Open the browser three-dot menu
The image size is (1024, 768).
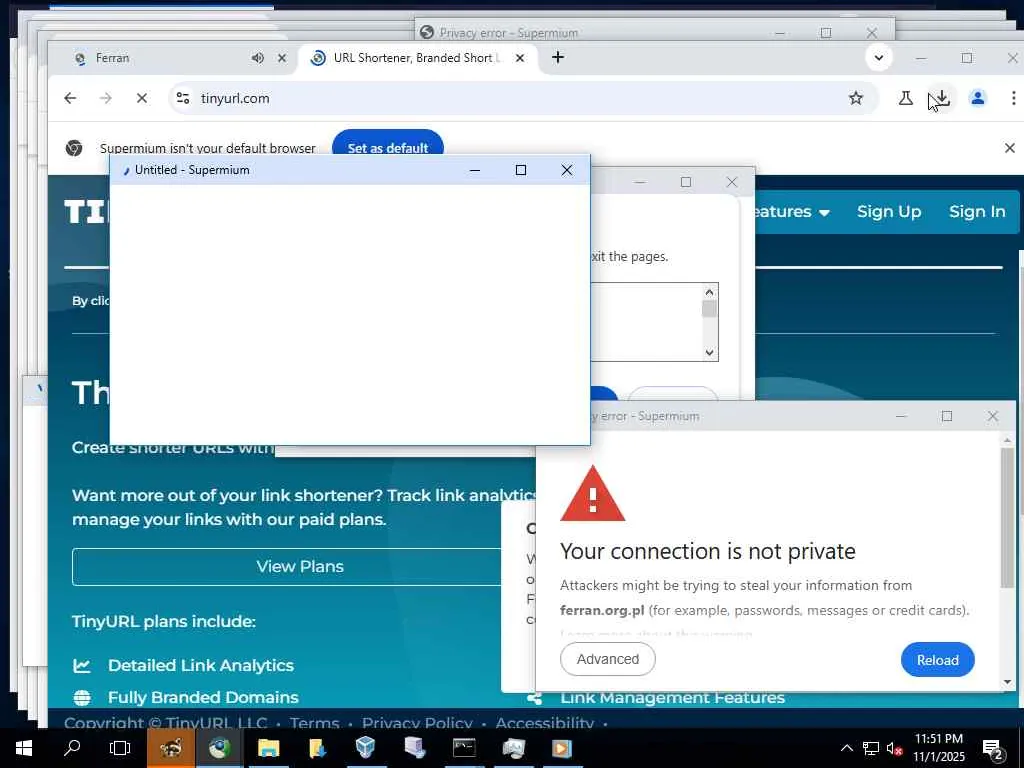click(x=1014, y=98)
